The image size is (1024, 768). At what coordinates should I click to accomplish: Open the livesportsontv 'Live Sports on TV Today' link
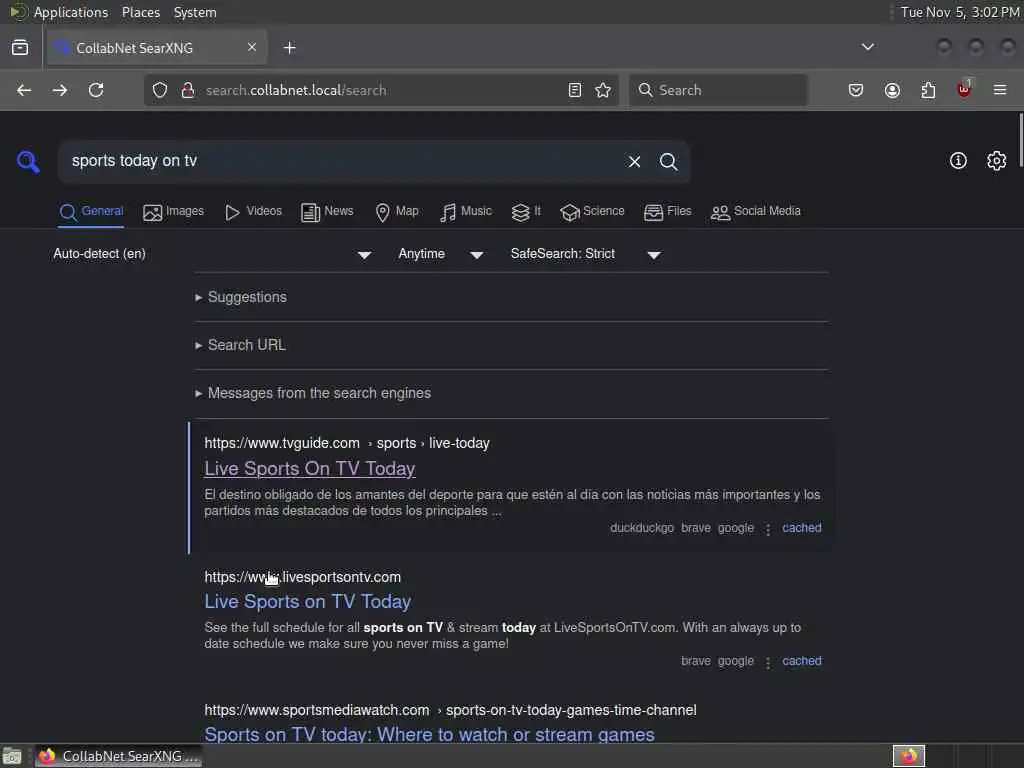tap(308, 601)
